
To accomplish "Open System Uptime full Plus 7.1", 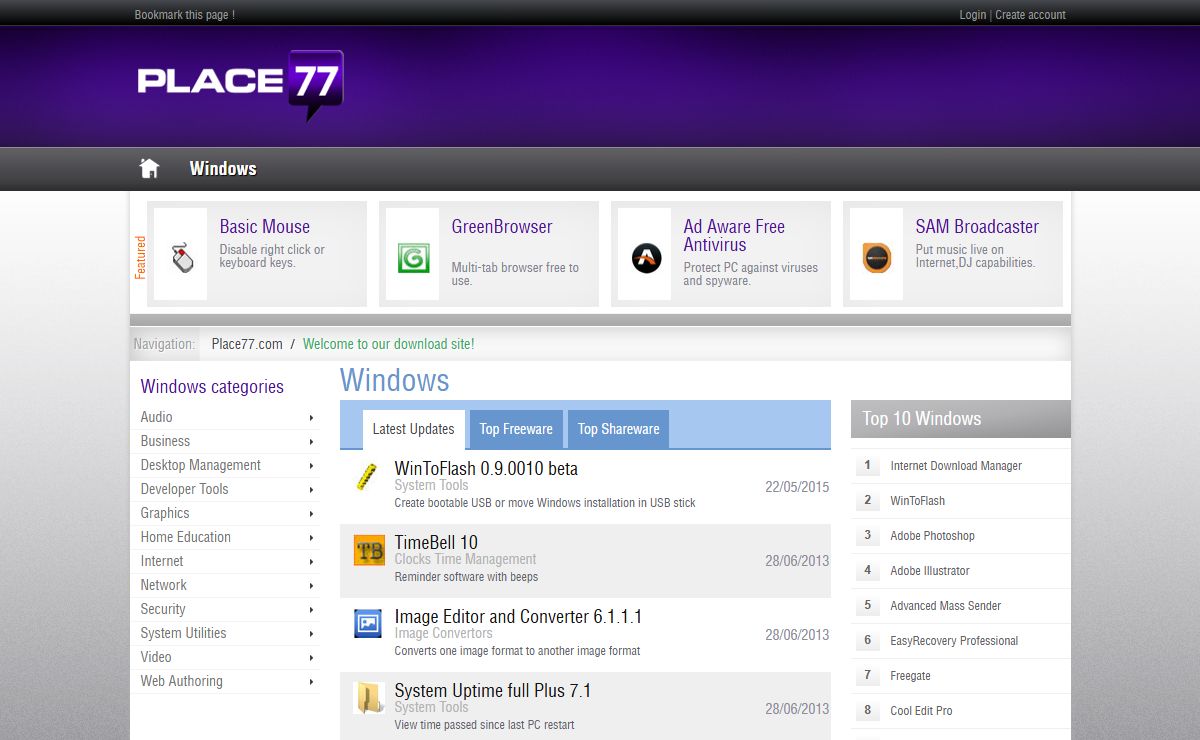I will point(493,690).
